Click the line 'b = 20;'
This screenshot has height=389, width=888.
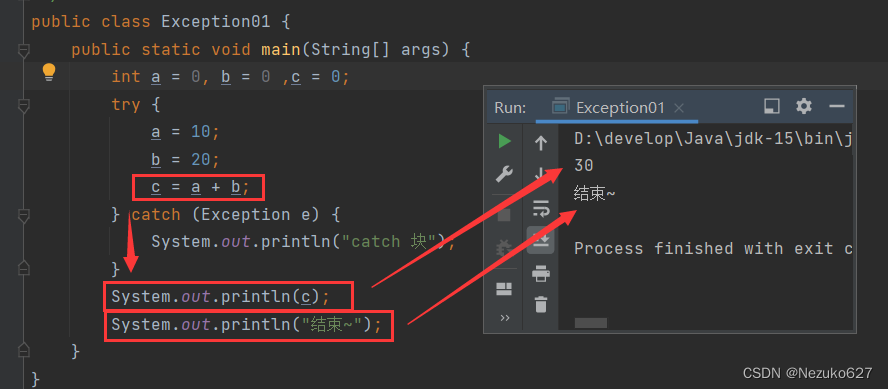point(185,160)
